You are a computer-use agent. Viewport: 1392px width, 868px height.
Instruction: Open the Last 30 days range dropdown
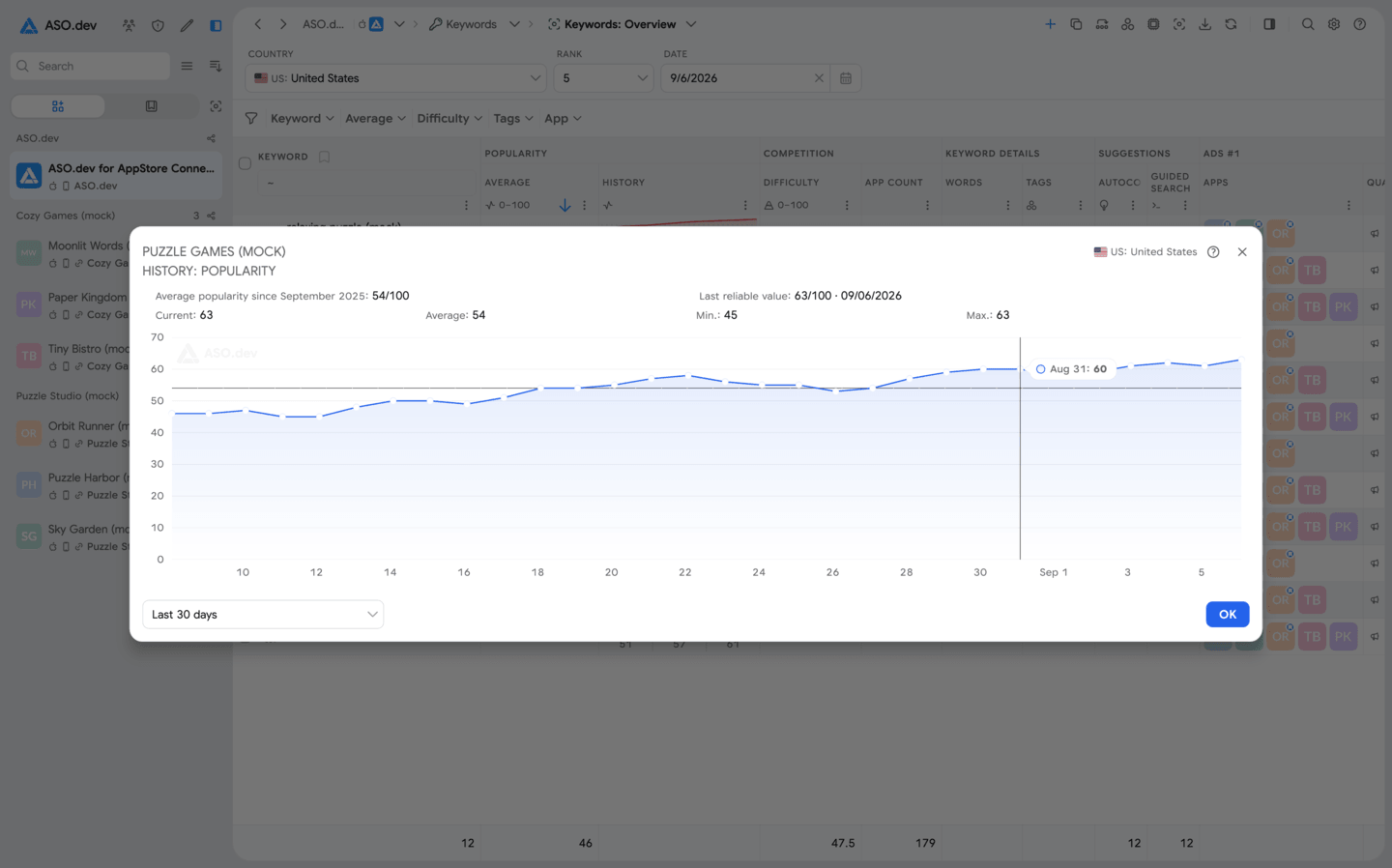click(x=263, y=615)
